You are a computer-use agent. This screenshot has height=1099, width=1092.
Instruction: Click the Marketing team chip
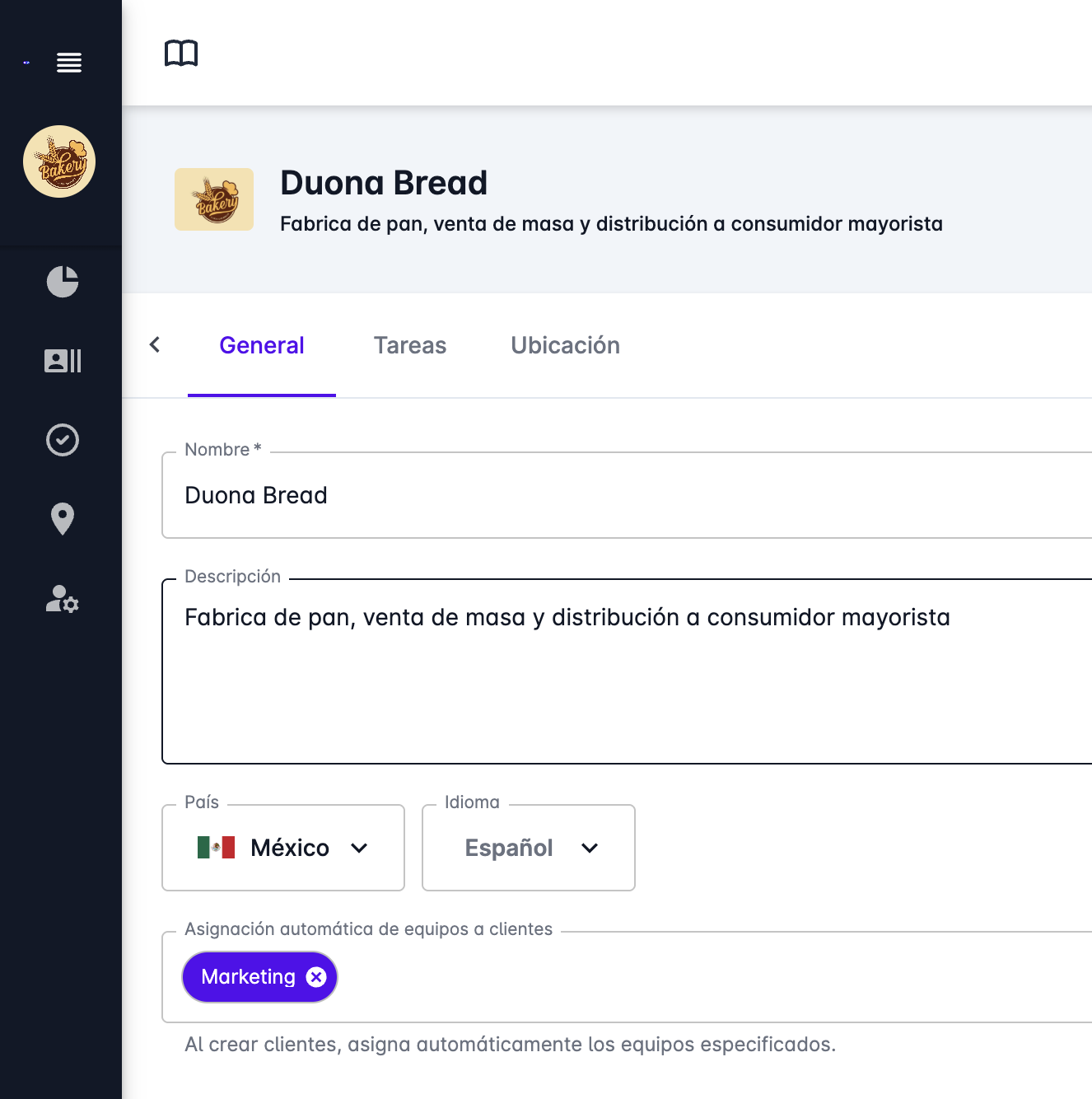coord(248,977)
